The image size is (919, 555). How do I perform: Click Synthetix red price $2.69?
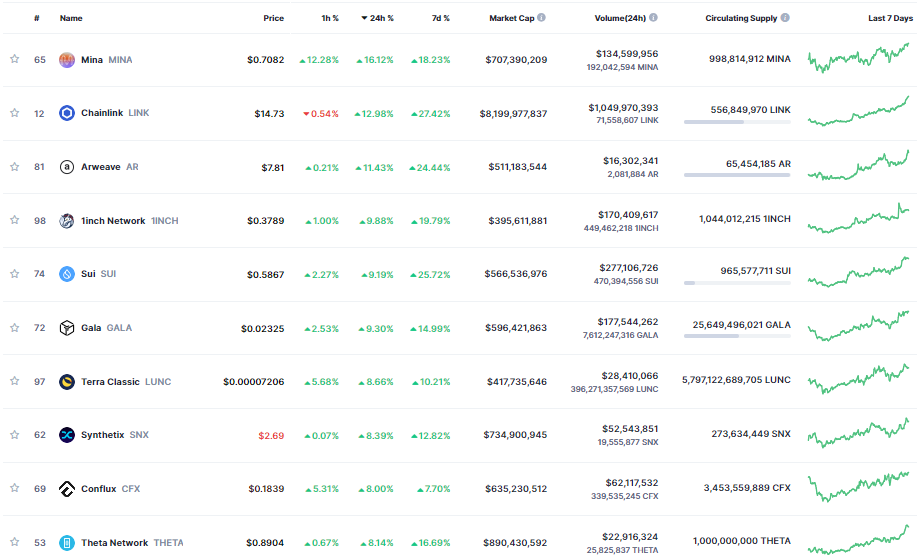point(271,436)
